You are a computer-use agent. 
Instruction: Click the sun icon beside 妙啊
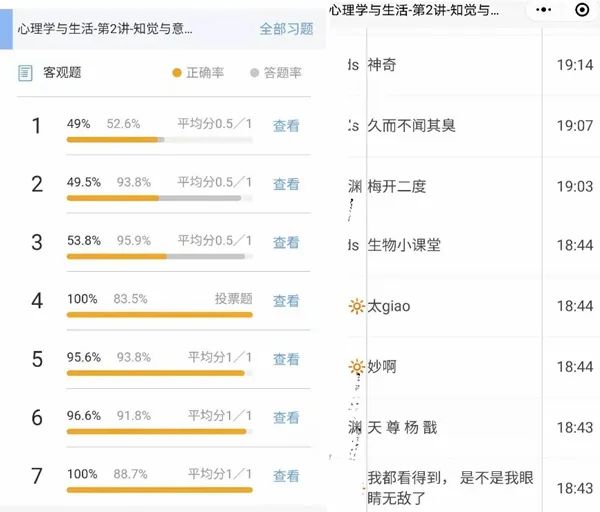click(356, 367)
